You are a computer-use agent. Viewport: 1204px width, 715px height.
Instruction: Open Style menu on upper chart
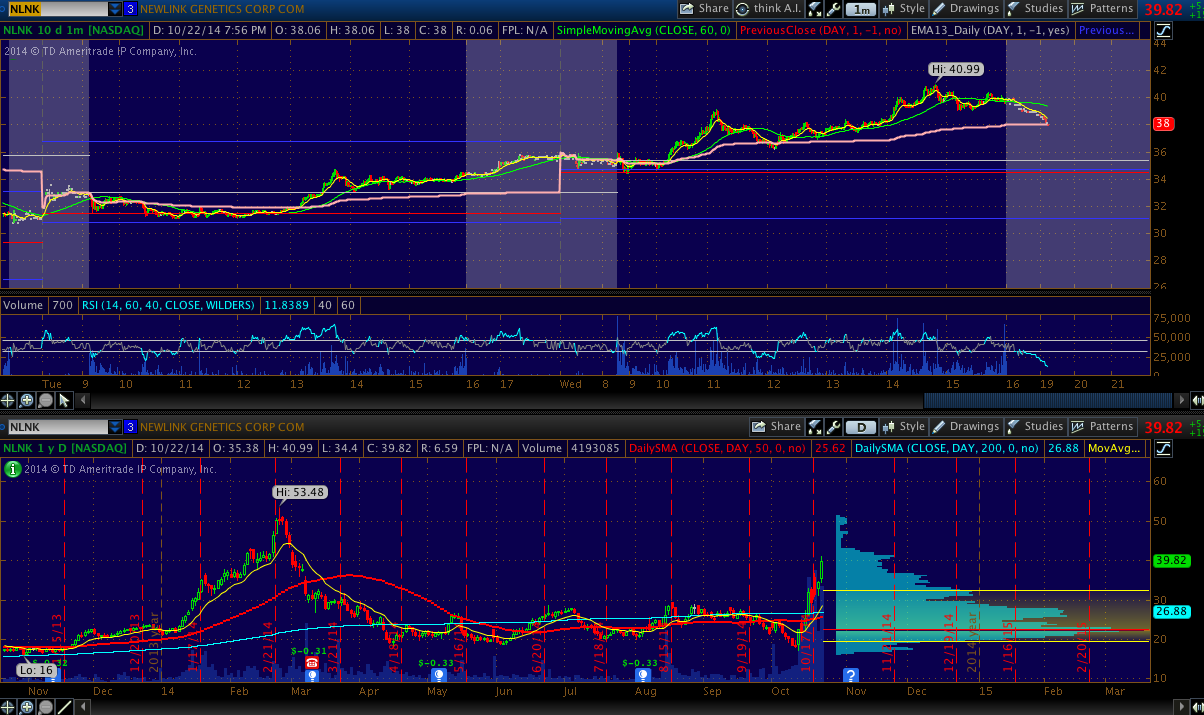tap(904, 9)
